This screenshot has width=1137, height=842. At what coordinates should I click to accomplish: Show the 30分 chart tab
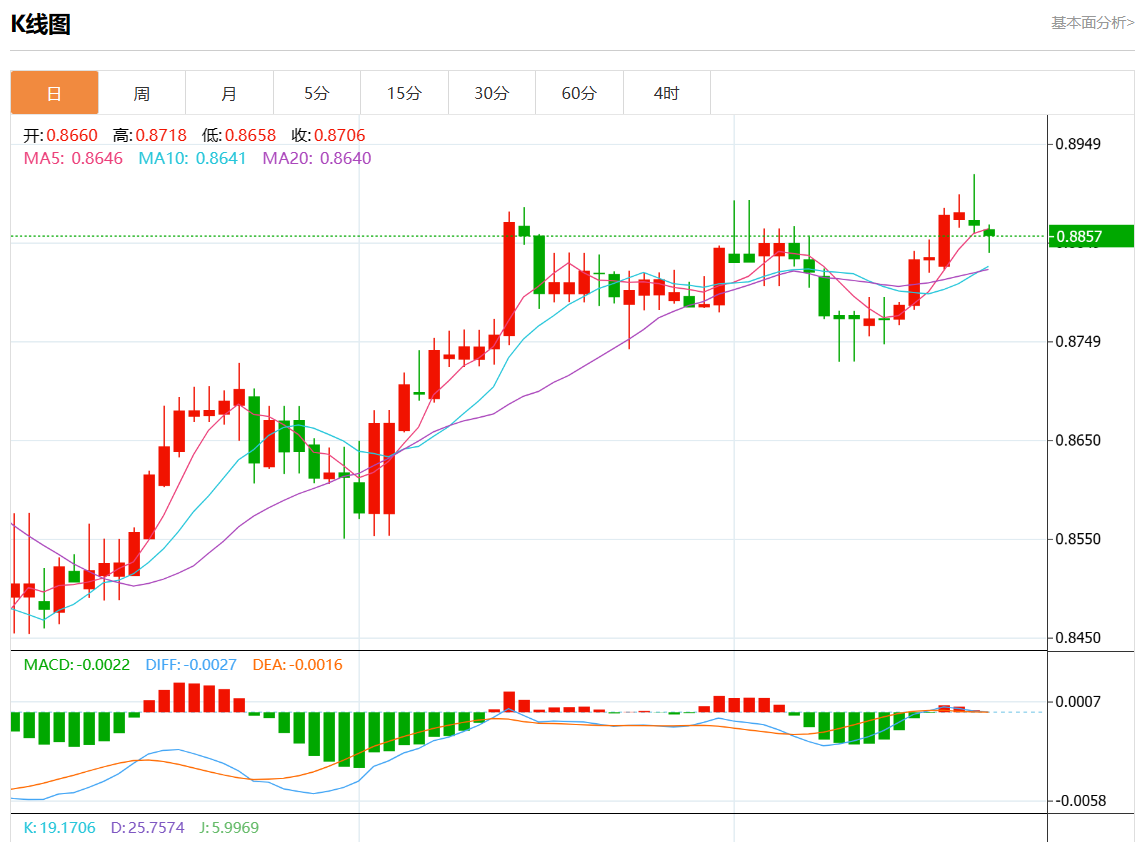491,93
